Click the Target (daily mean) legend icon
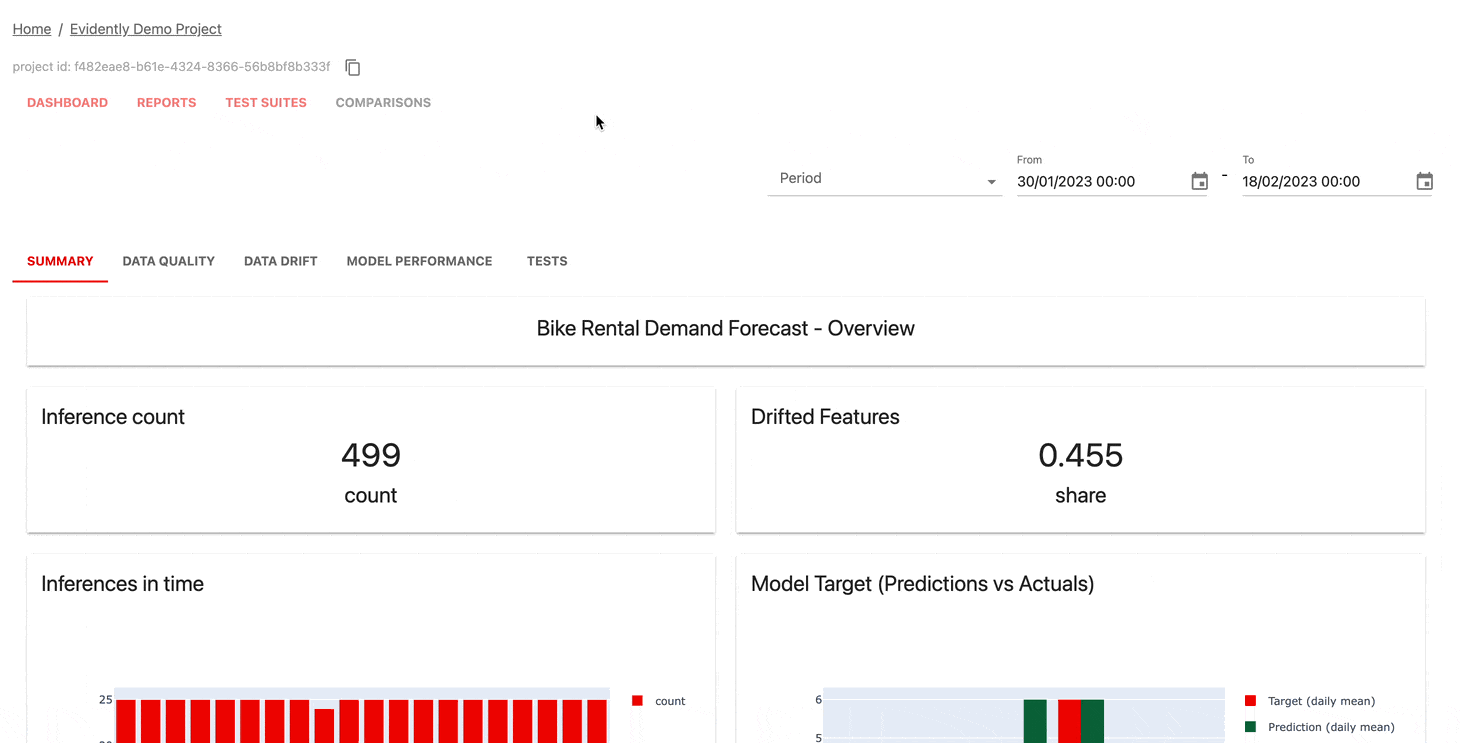 1248,700
